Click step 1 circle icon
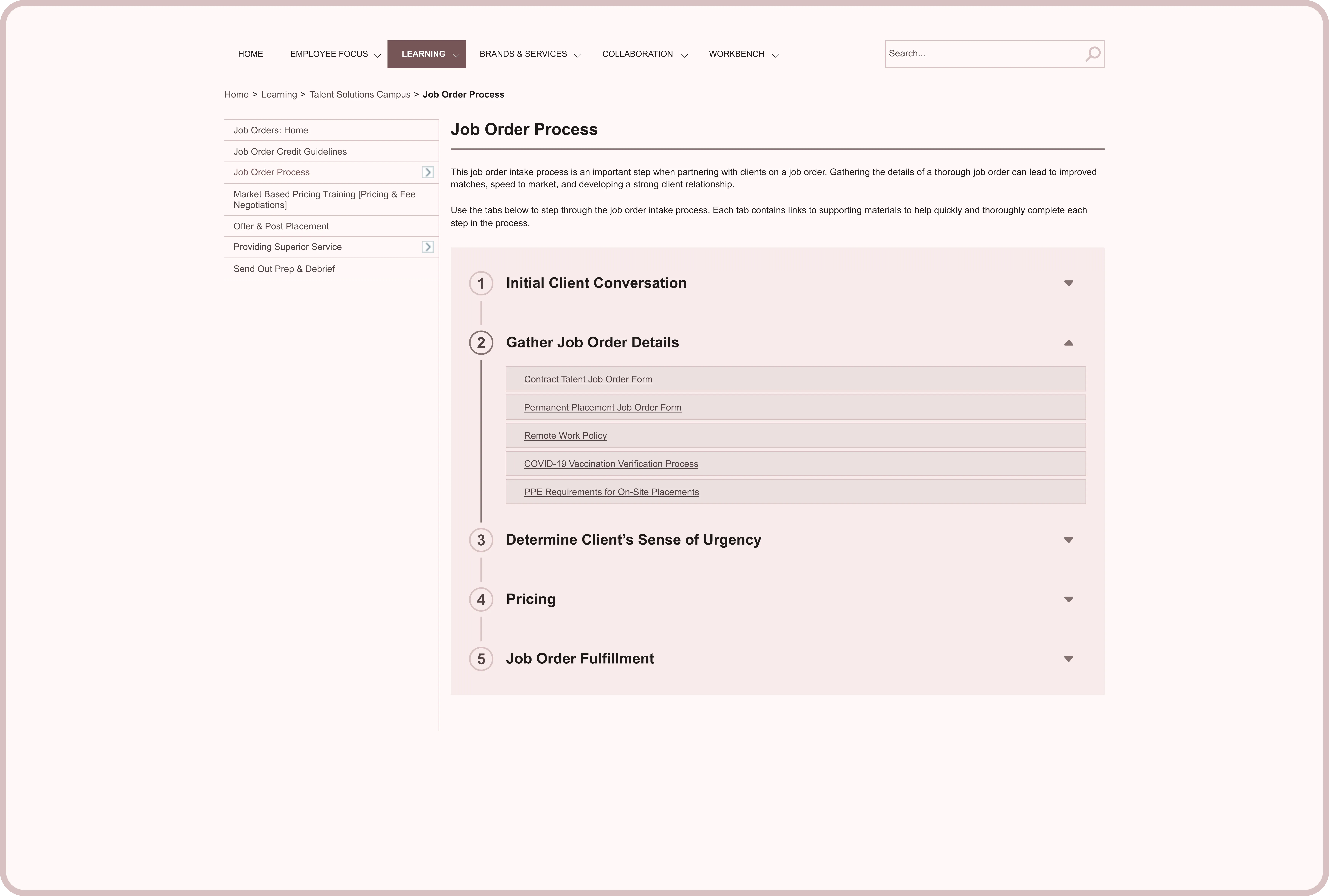1329x896 pixels. 481,283
